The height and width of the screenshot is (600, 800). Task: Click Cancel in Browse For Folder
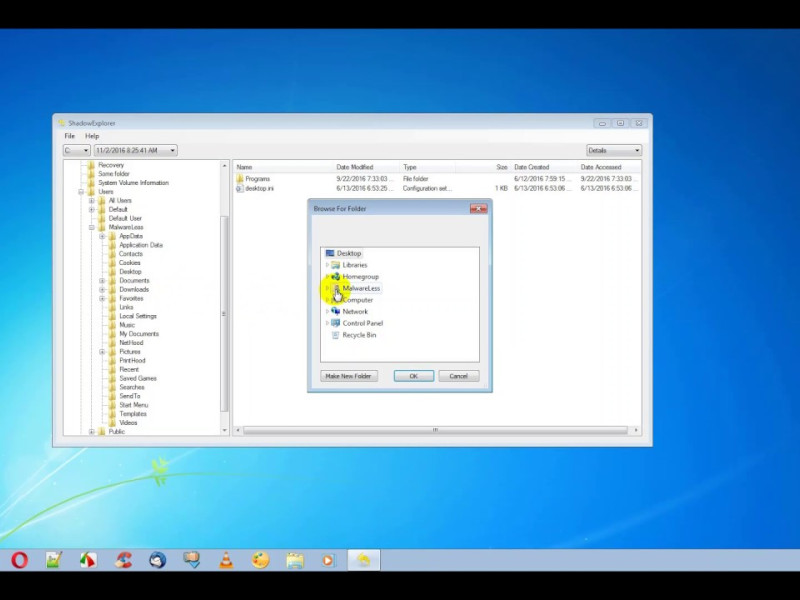459,376
